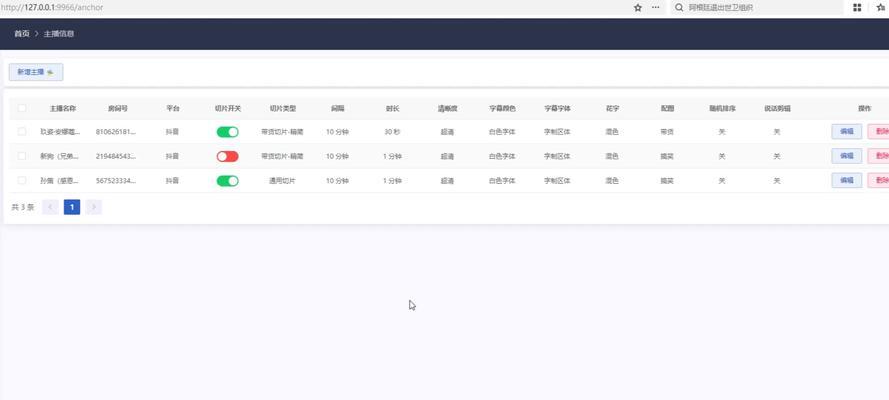889x400 pixels.
Task: Click the magnifier icon in browser search box
Action: 679,8
